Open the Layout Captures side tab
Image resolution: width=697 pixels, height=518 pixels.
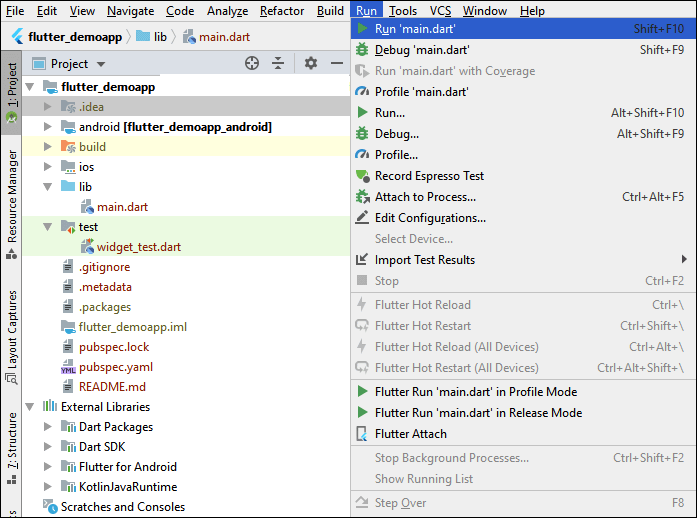pos(12,337)
